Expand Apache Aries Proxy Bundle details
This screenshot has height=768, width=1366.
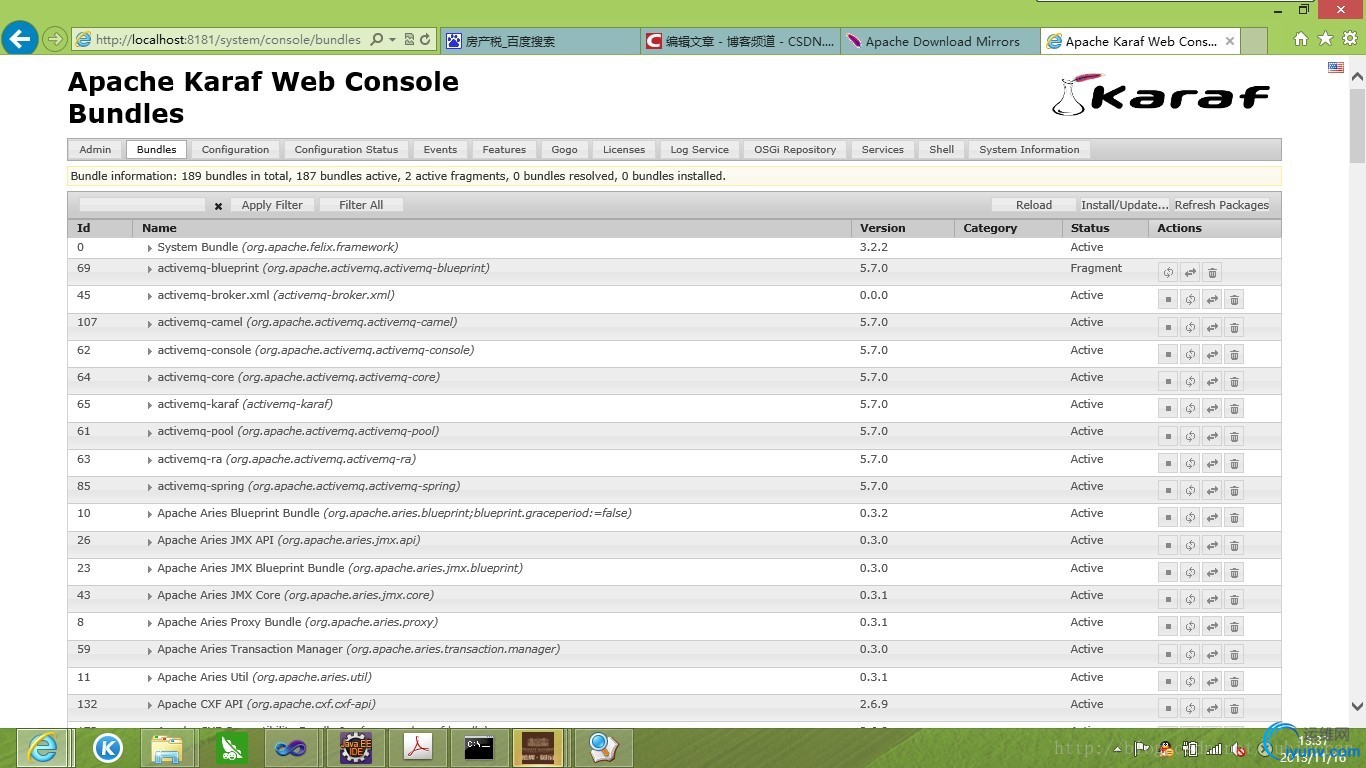click(x=149, y=624)
